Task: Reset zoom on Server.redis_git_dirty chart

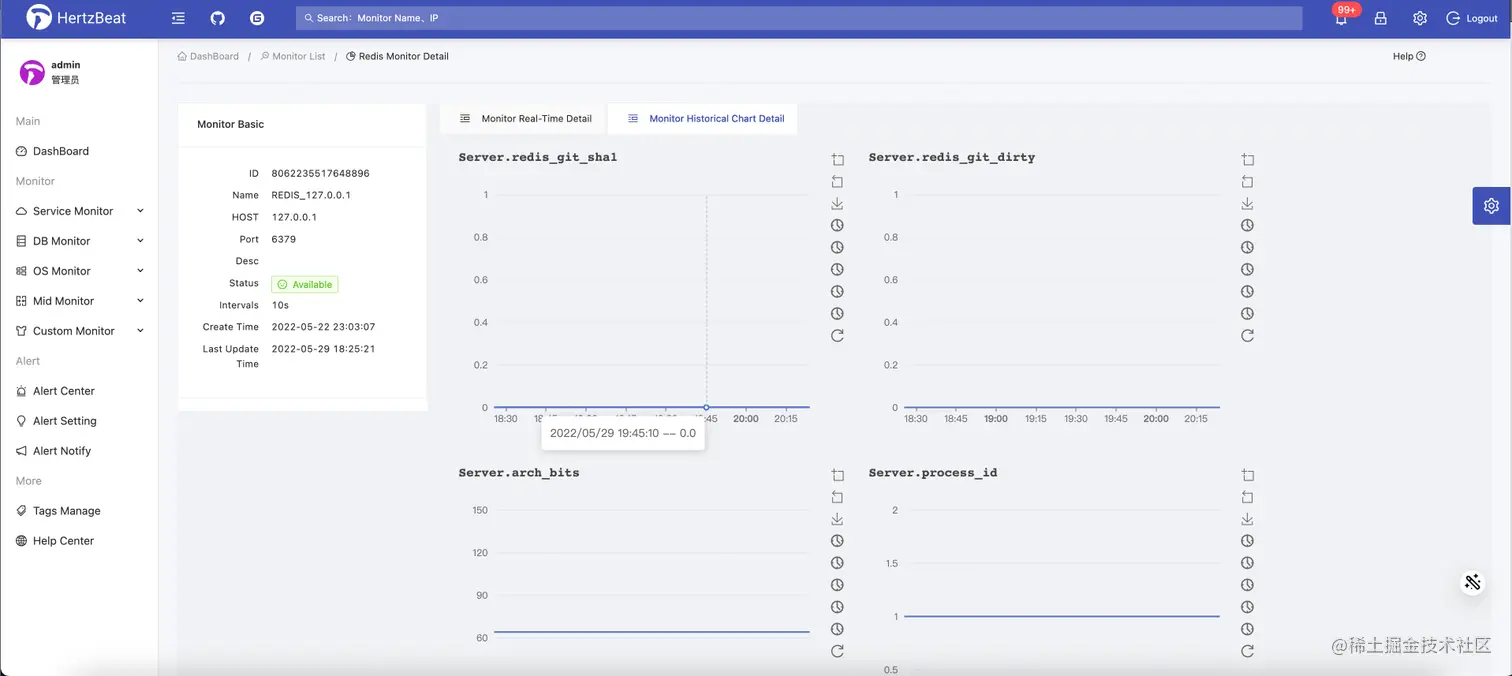Action: (x=1248, y=182)
